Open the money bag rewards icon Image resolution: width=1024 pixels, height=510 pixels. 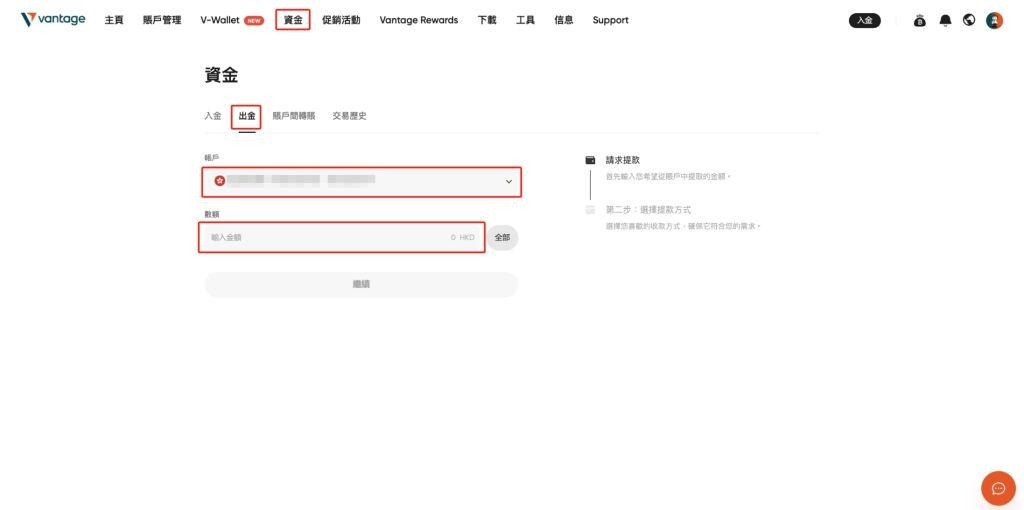point(920,21)
